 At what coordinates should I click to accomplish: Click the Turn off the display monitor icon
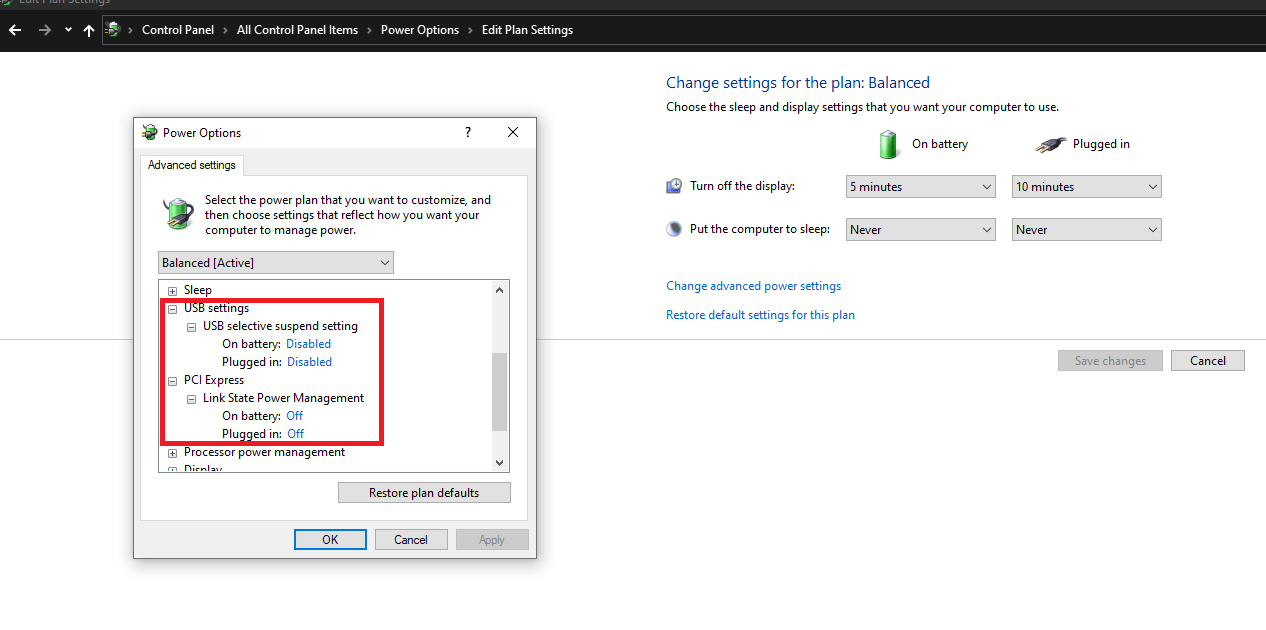coord(675,186)
